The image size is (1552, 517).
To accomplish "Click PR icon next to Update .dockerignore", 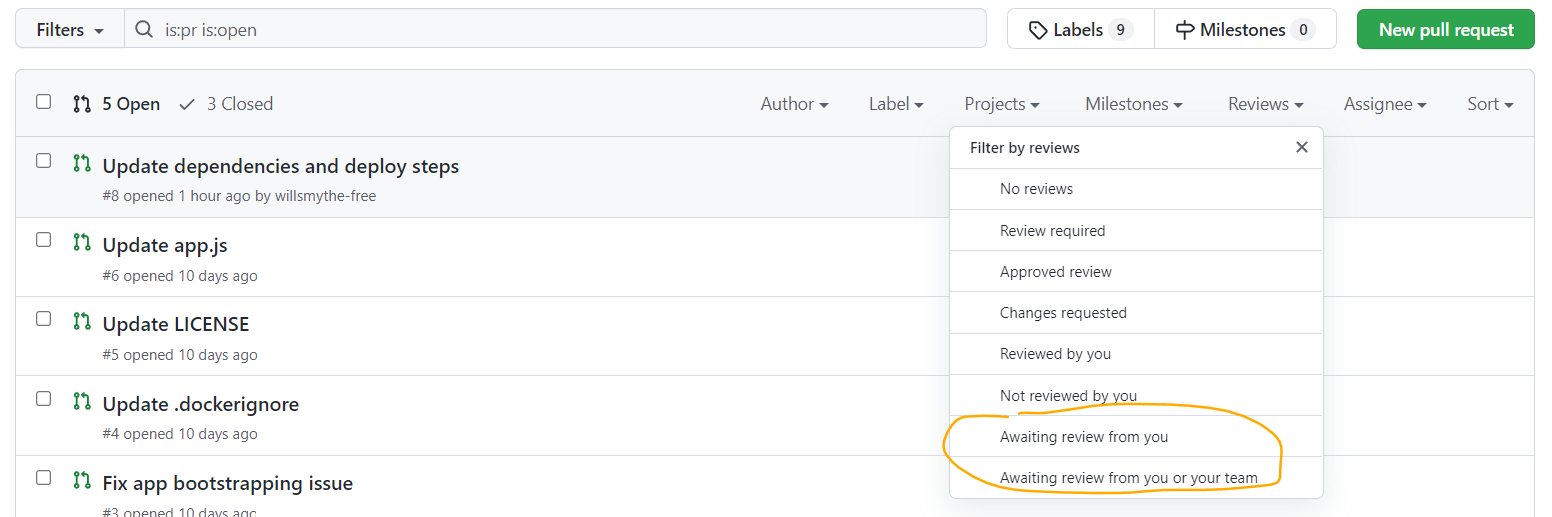I will tap(82, 401).
